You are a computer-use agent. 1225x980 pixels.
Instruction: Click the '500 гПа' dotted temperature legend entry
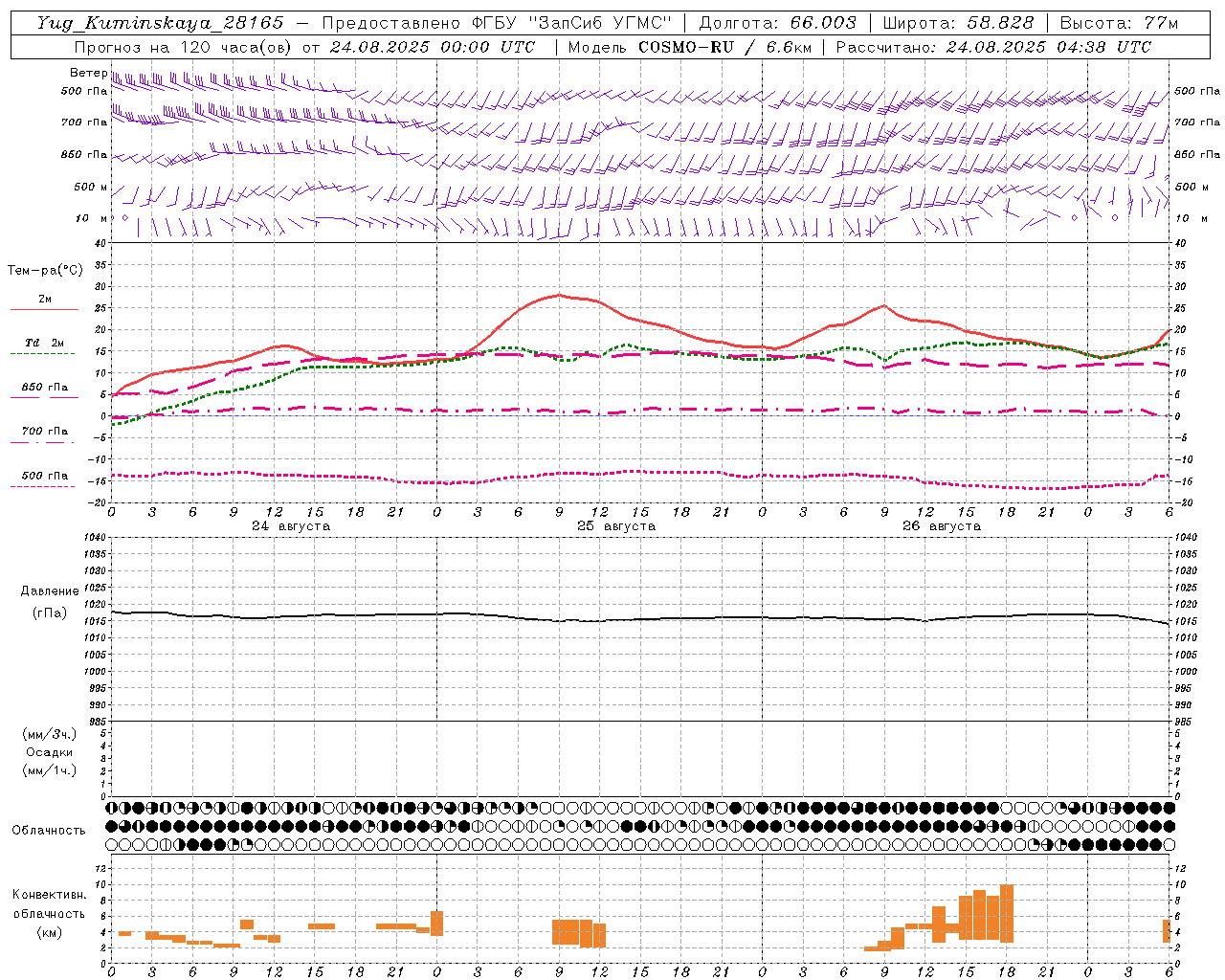45,476
